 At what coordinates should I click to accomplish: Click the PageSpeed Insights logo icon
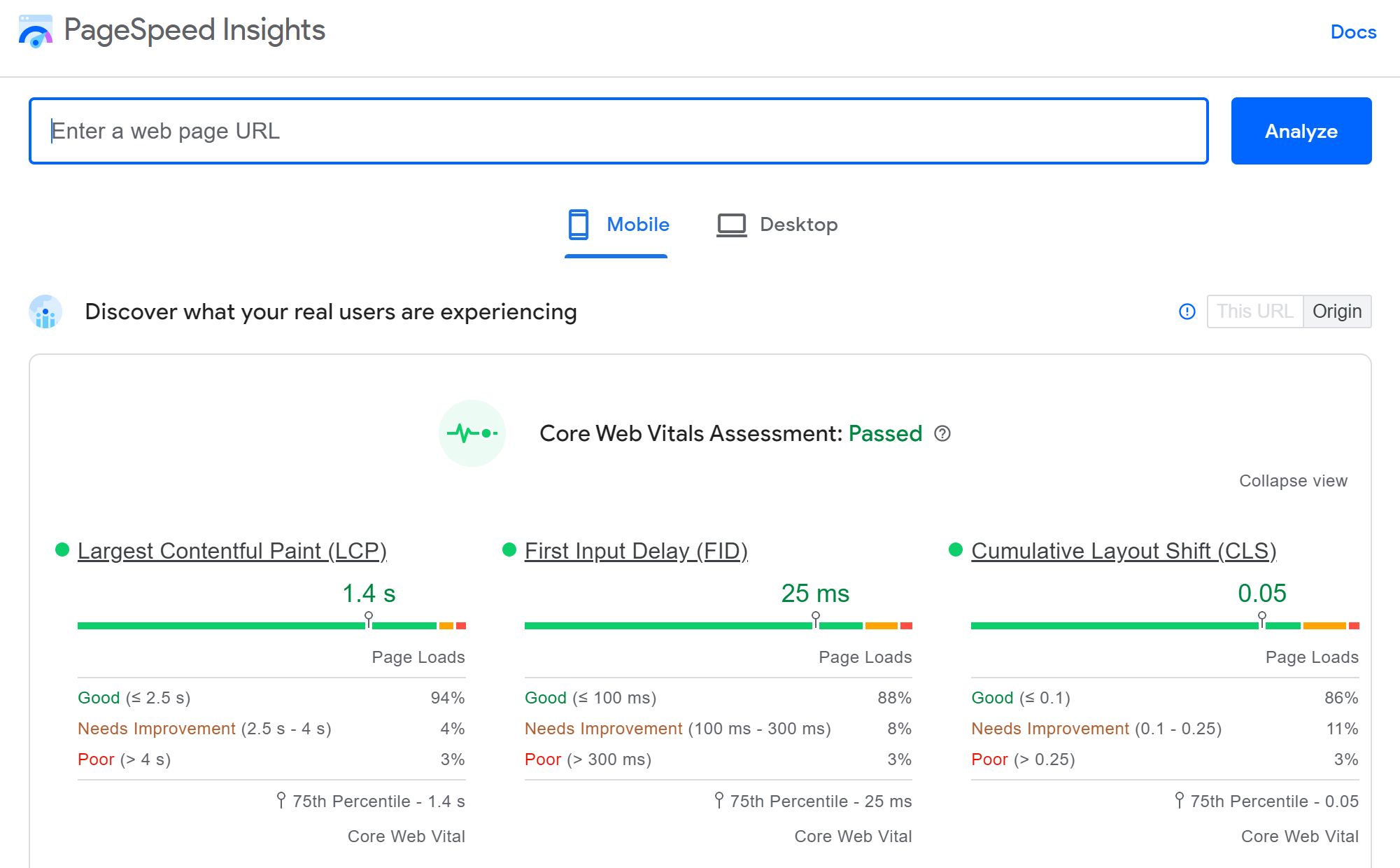[x=35, y=31]
